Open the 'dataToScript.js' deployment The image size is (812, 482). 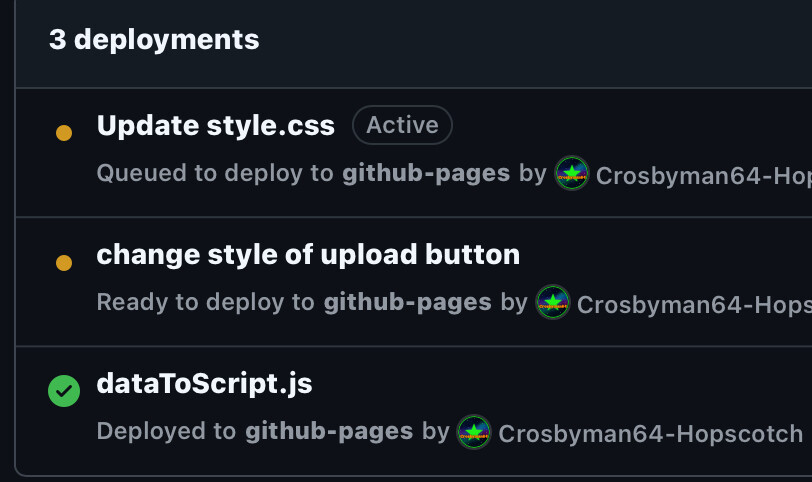pyautogui.click(x=205, y=384)
